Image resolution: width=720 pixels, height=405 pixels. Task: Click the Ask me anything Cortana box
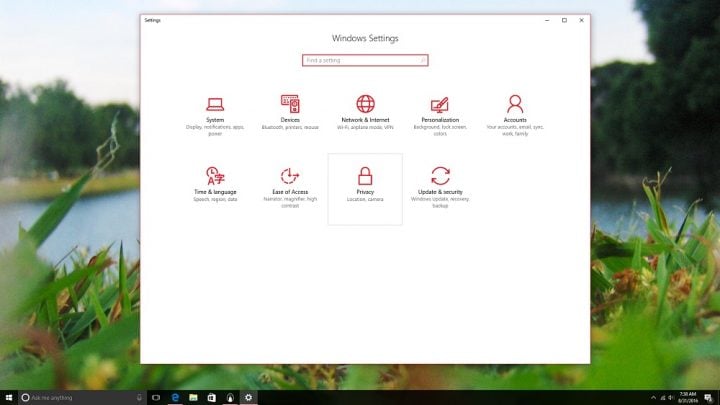click(x=82, y=397)
